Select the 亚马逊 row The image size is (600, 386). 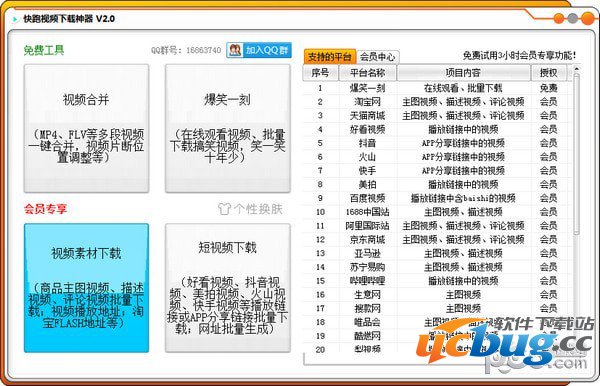pyautogui.click(x=436, y=253)
